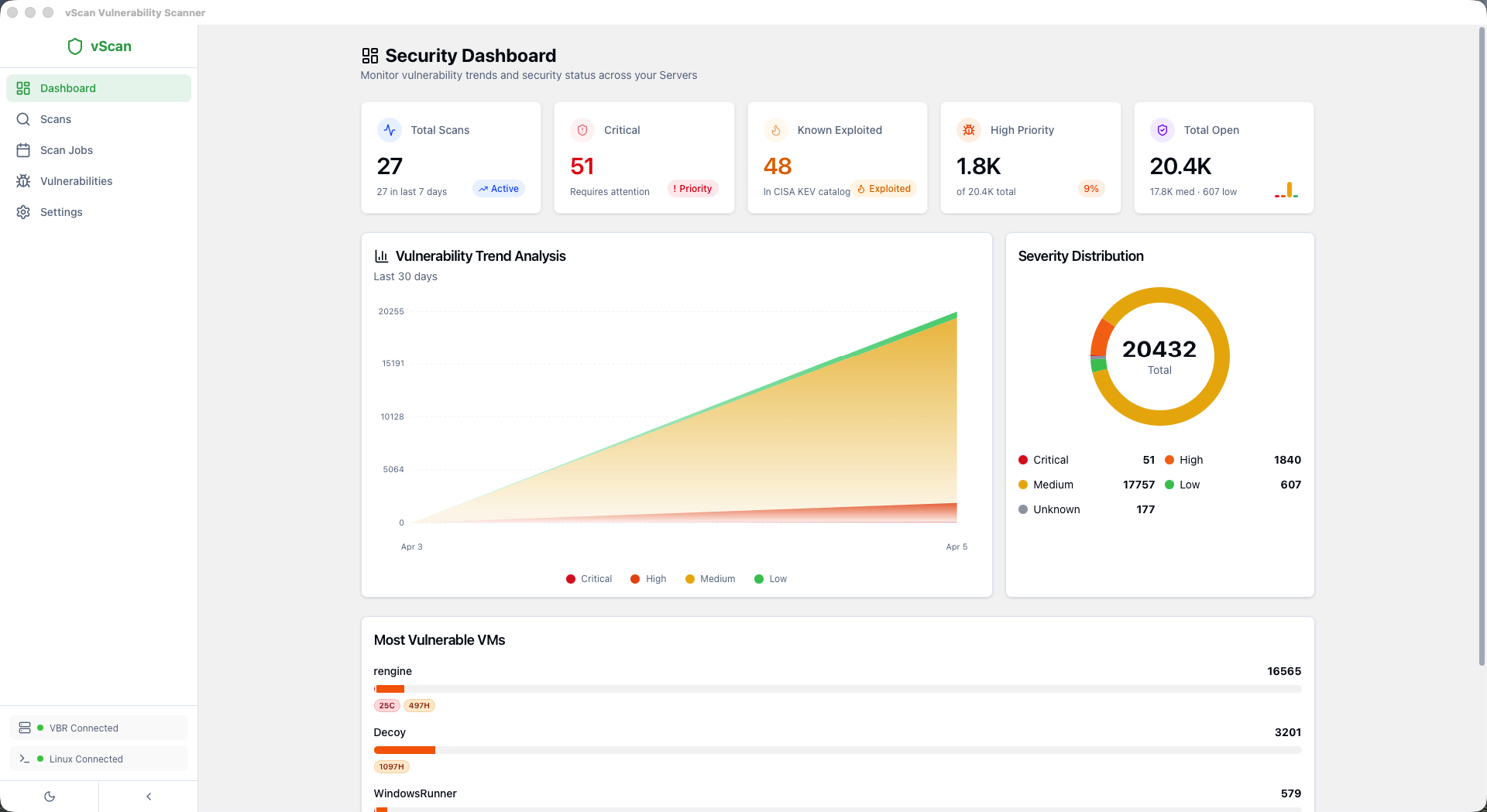The image size is (1487, 812).
Task: Toggle Low series in trend chart legend
Action: (771, 579)
